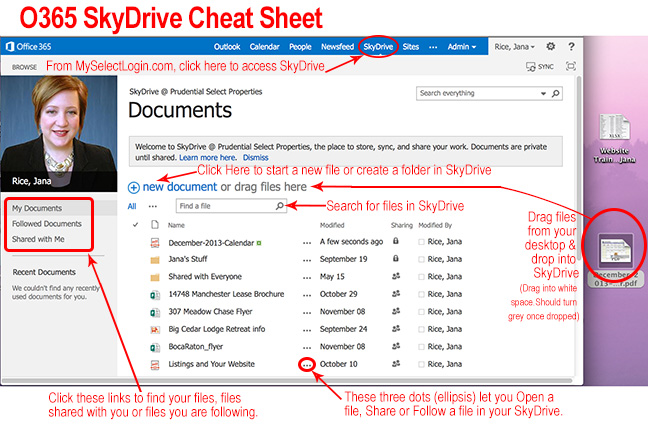The height and width of the screenshot is (442, 648).
Task: Open Sites in the top navigation
Action: [x=411, y=47]
